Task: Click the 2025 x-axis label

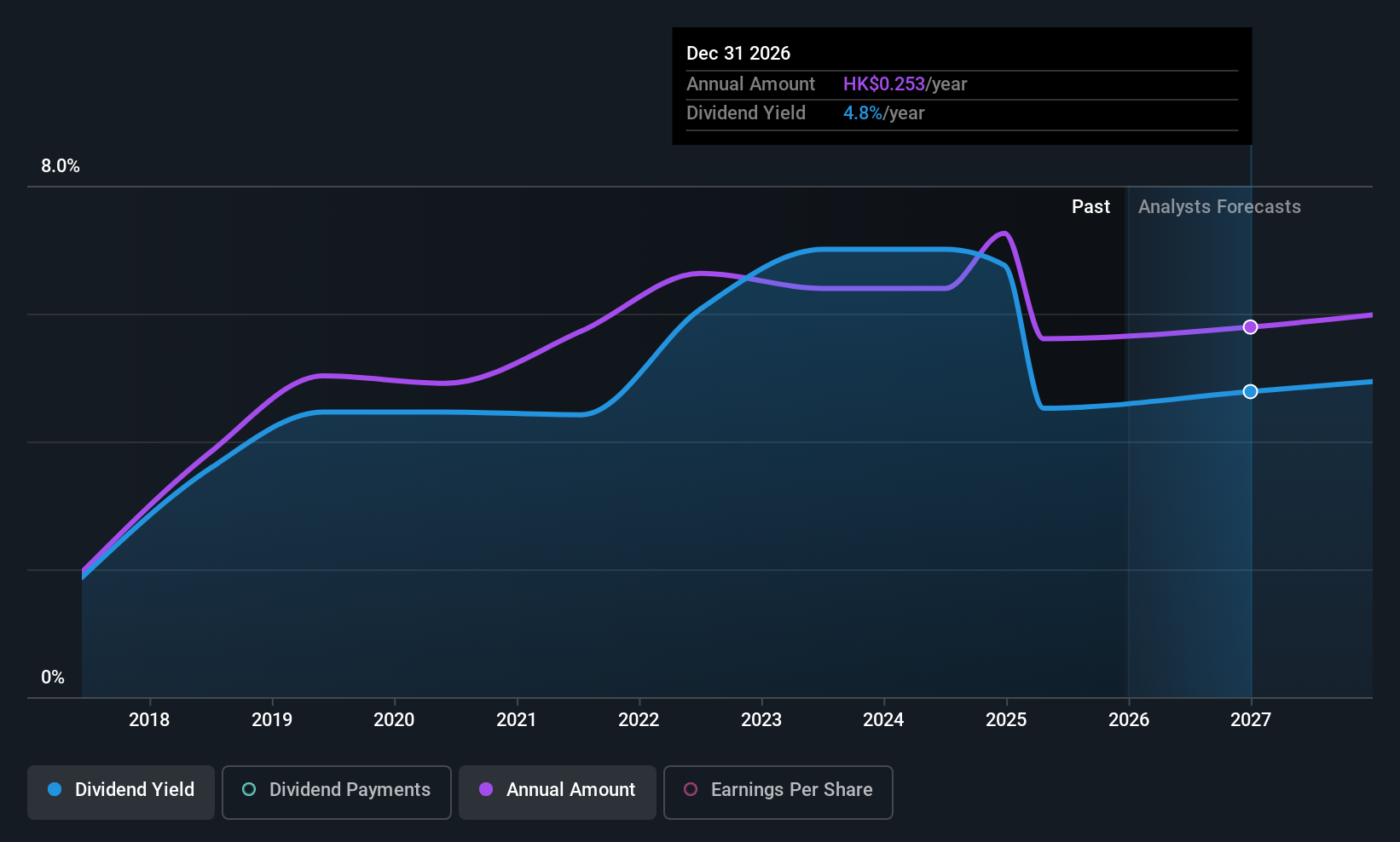Action: tap(1006, 720)
